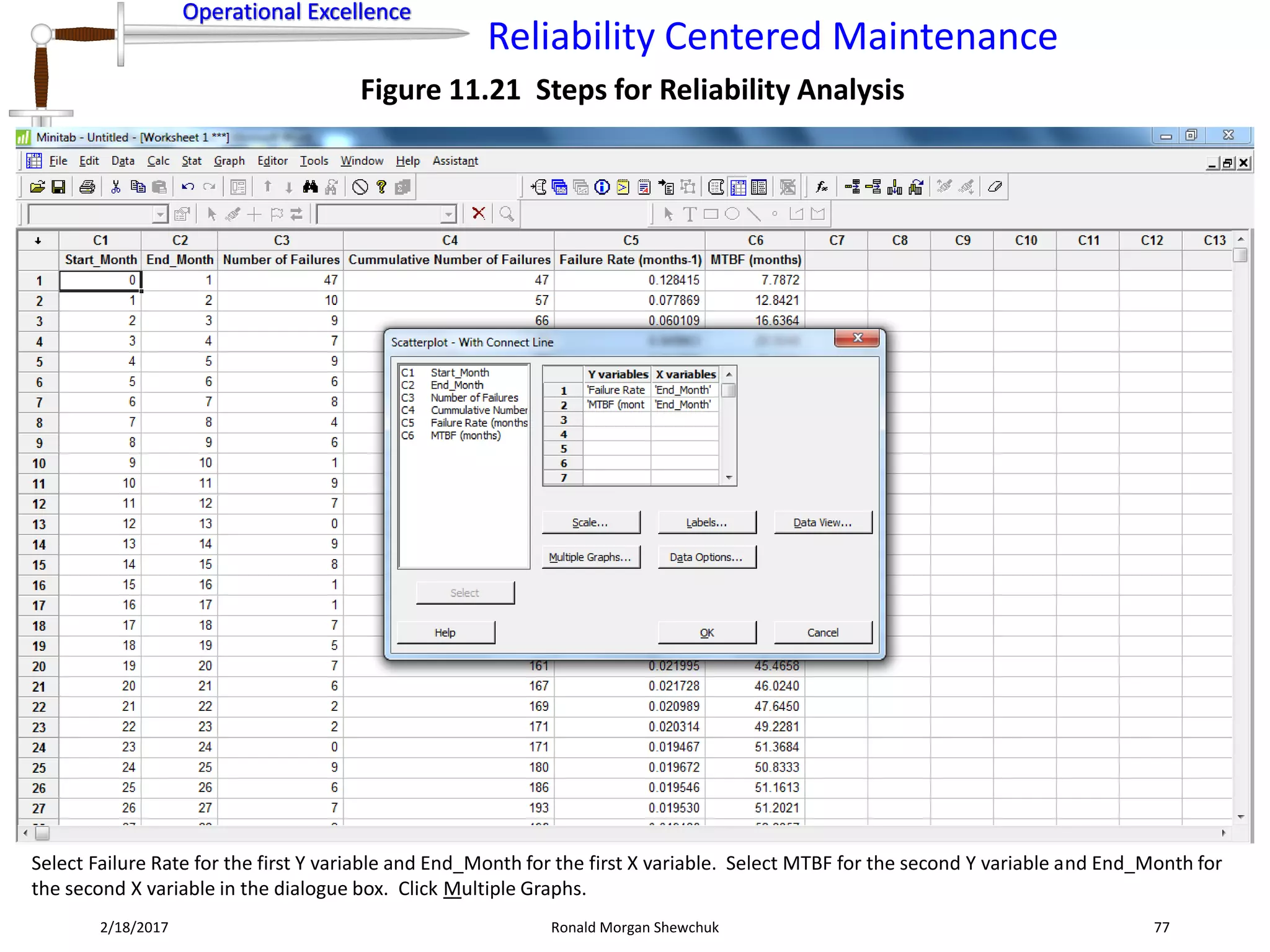Screen dimensions: 1270x952
Task: Click the Cut scissors icon
Action: pos(116,187)
